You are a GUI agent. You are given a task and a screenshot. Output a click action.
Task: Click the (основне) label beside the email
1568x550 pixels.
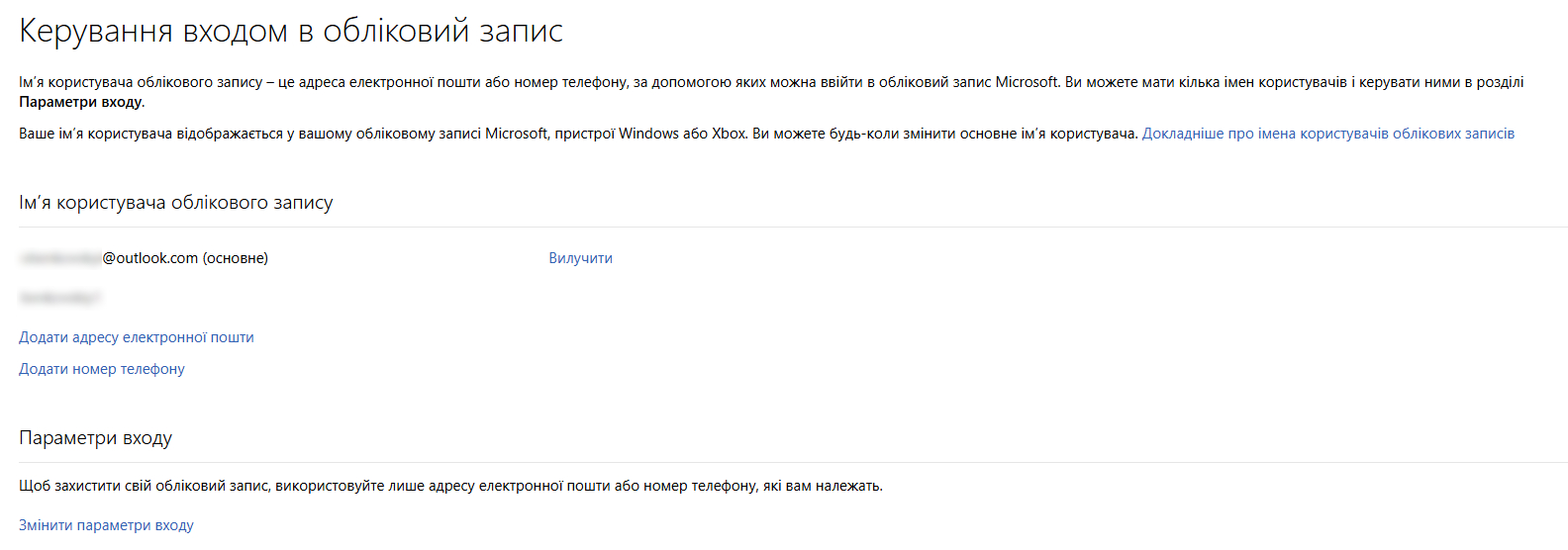[x=236, y=258]
